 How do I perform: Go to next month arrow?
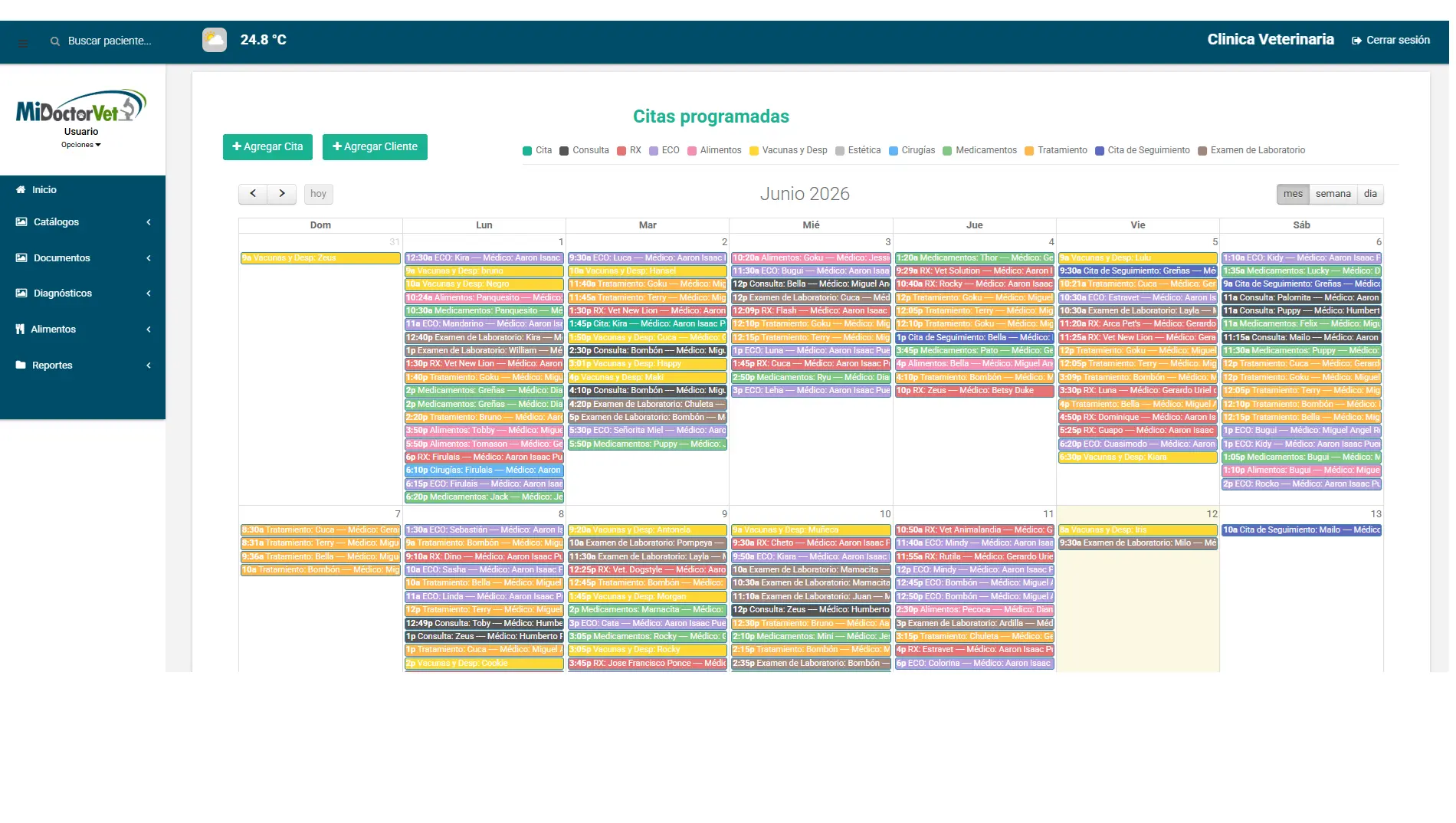(282, 194)
